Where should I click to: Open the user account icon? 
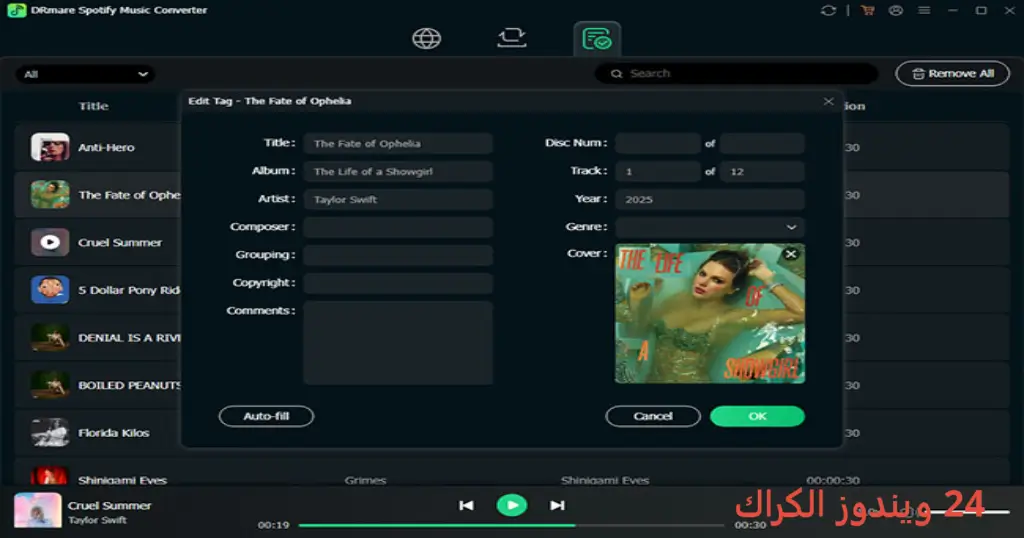(896, 10)
